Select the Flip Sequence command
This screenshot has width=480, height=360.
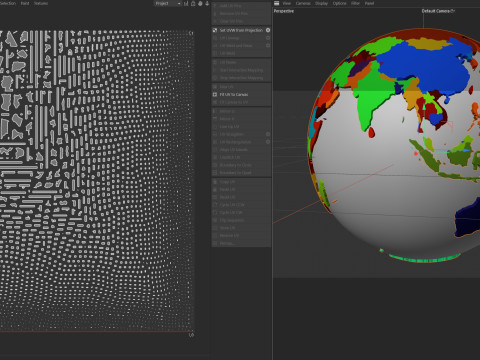point(242,220)
